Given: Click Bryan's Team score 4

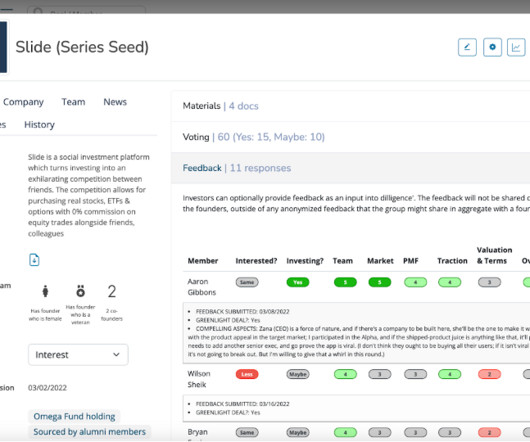Looking at the screenshot, I should [345, 432].
